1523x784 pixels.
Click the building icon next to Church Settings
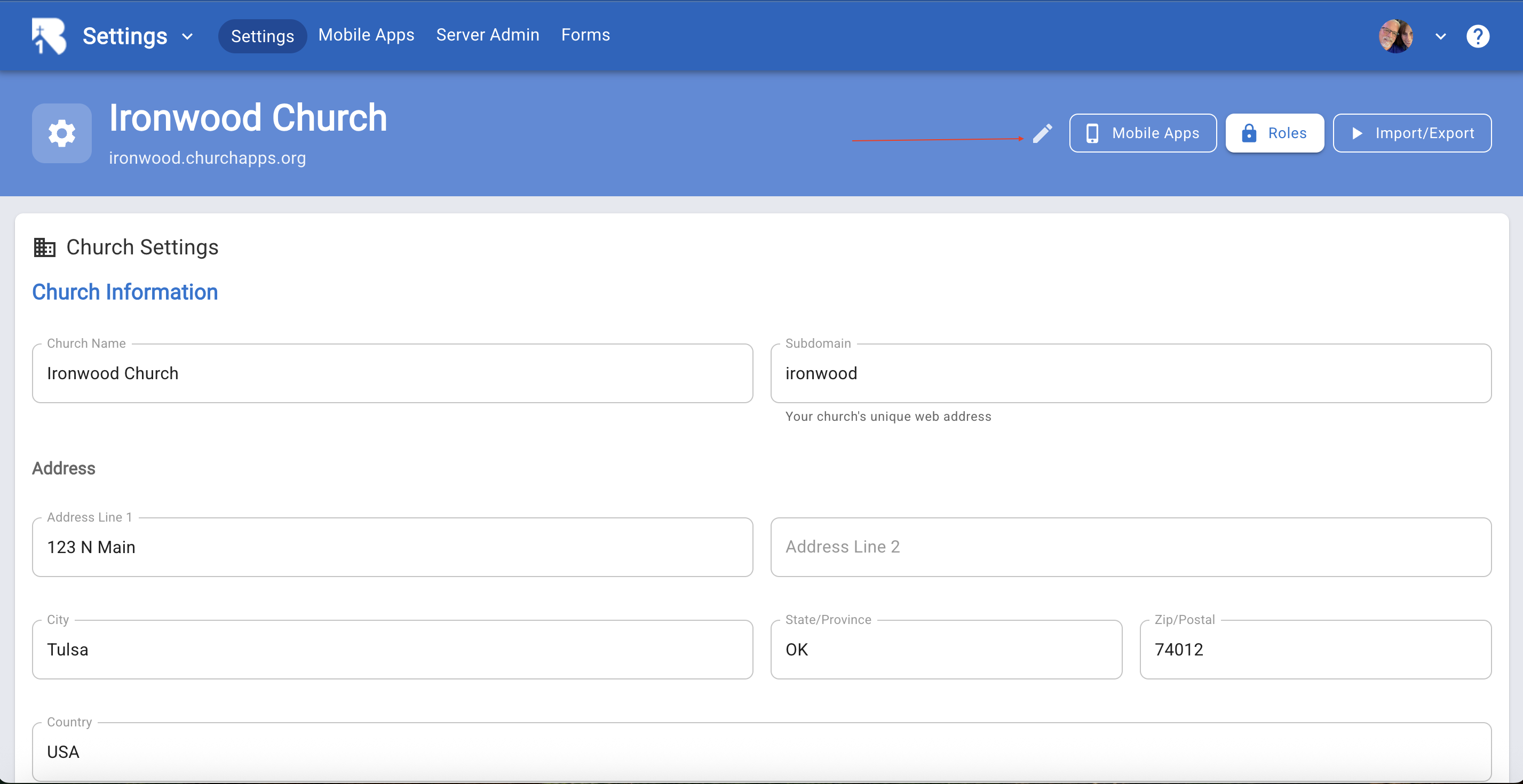(x=44, y=247)
